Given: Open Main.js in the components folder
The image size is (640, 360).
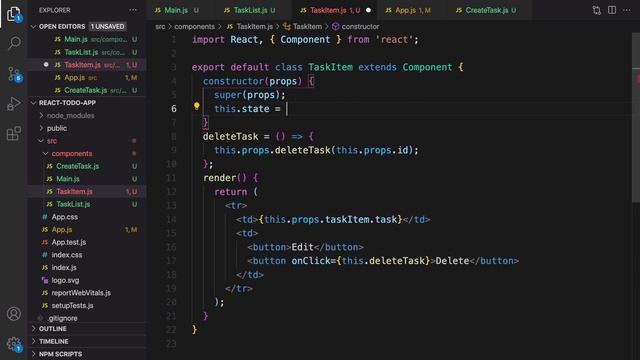Looking at the screenshot, I should [x=87, y=179].
